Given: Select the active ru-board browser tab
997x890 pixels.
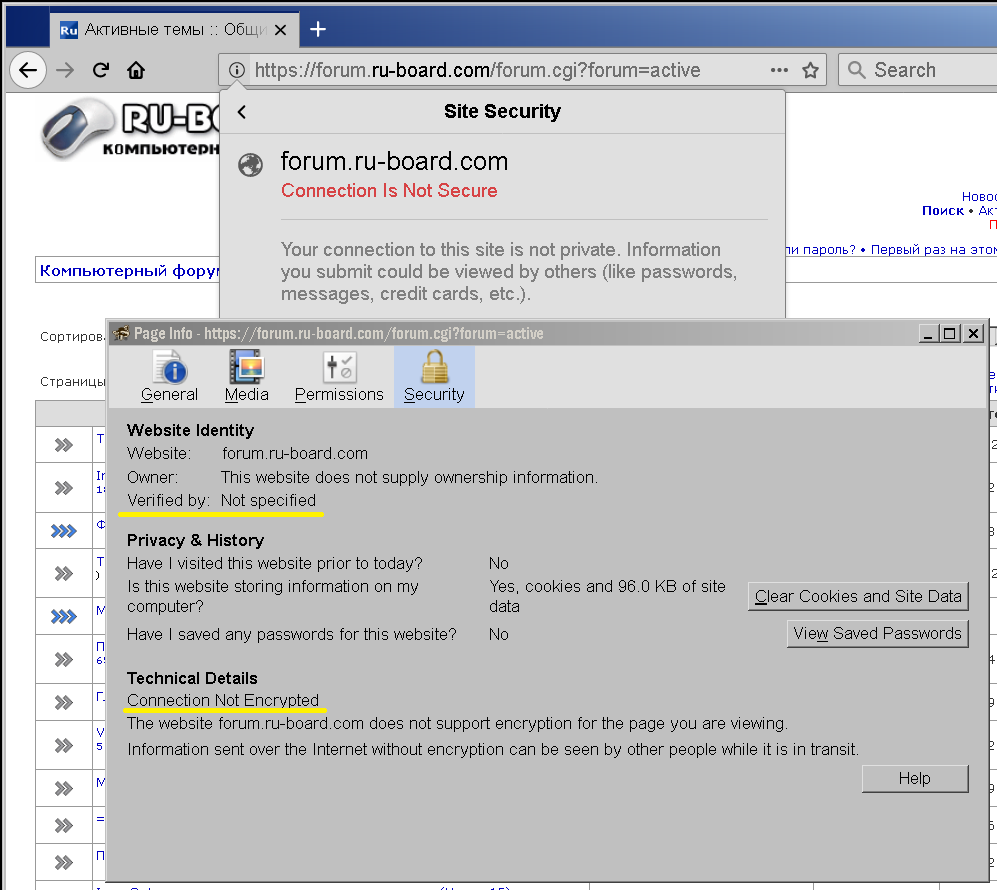Looking at the screenshot, I should 175,30.
